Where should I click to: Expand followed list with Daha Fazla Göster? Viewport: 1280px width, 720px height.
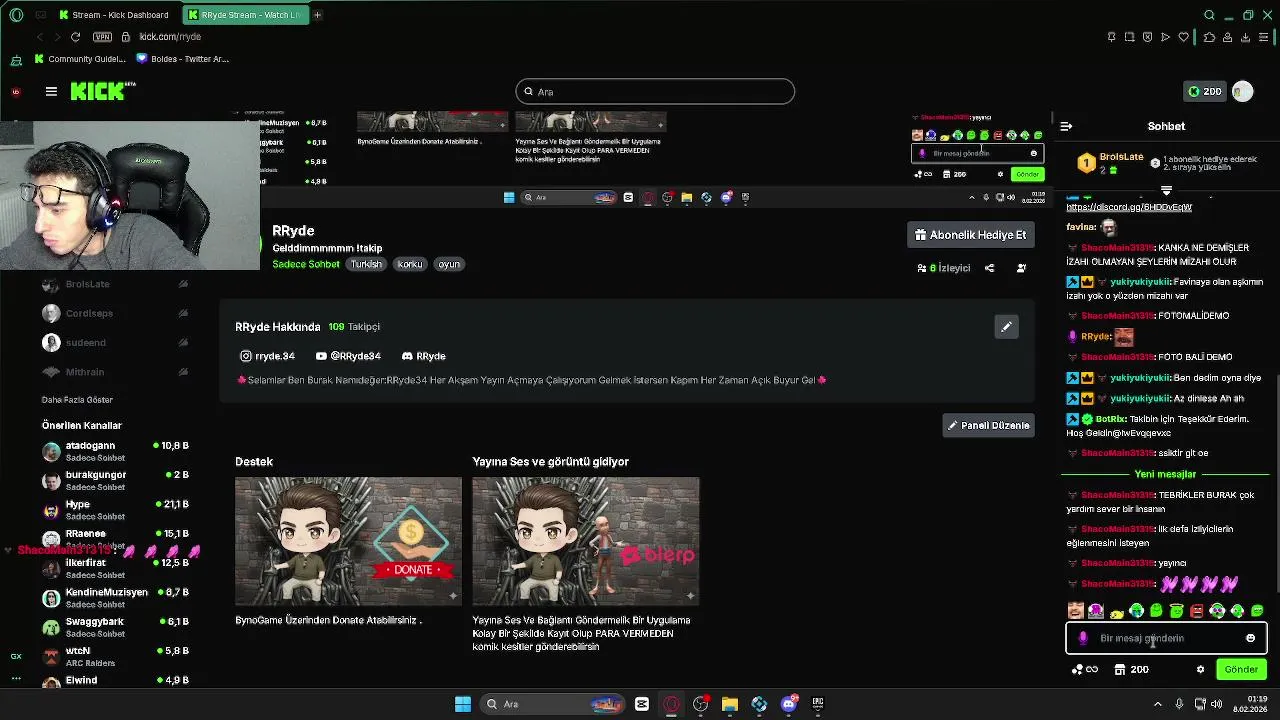pos(77,400)
